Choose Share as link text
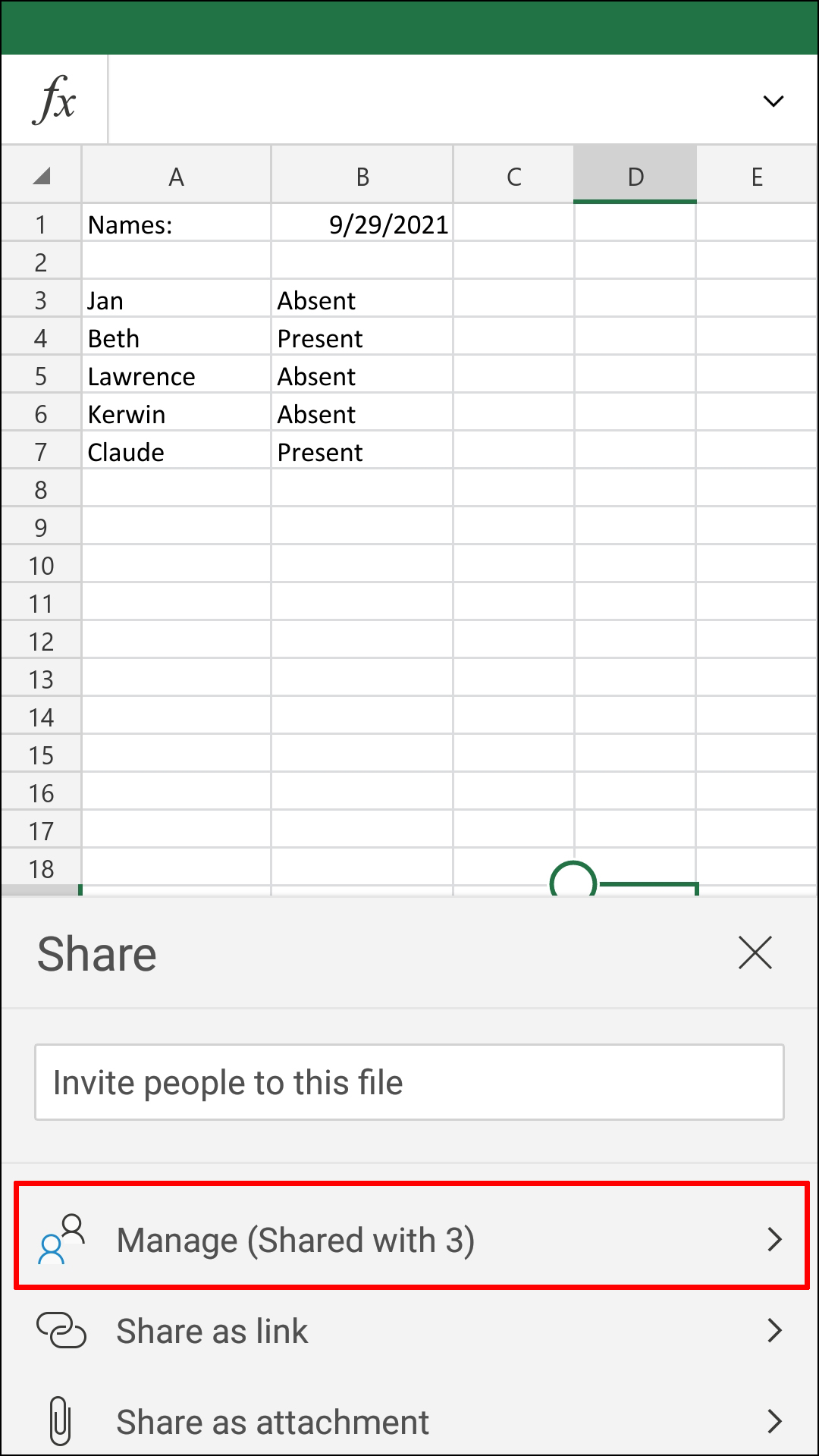 (212, 1331)
